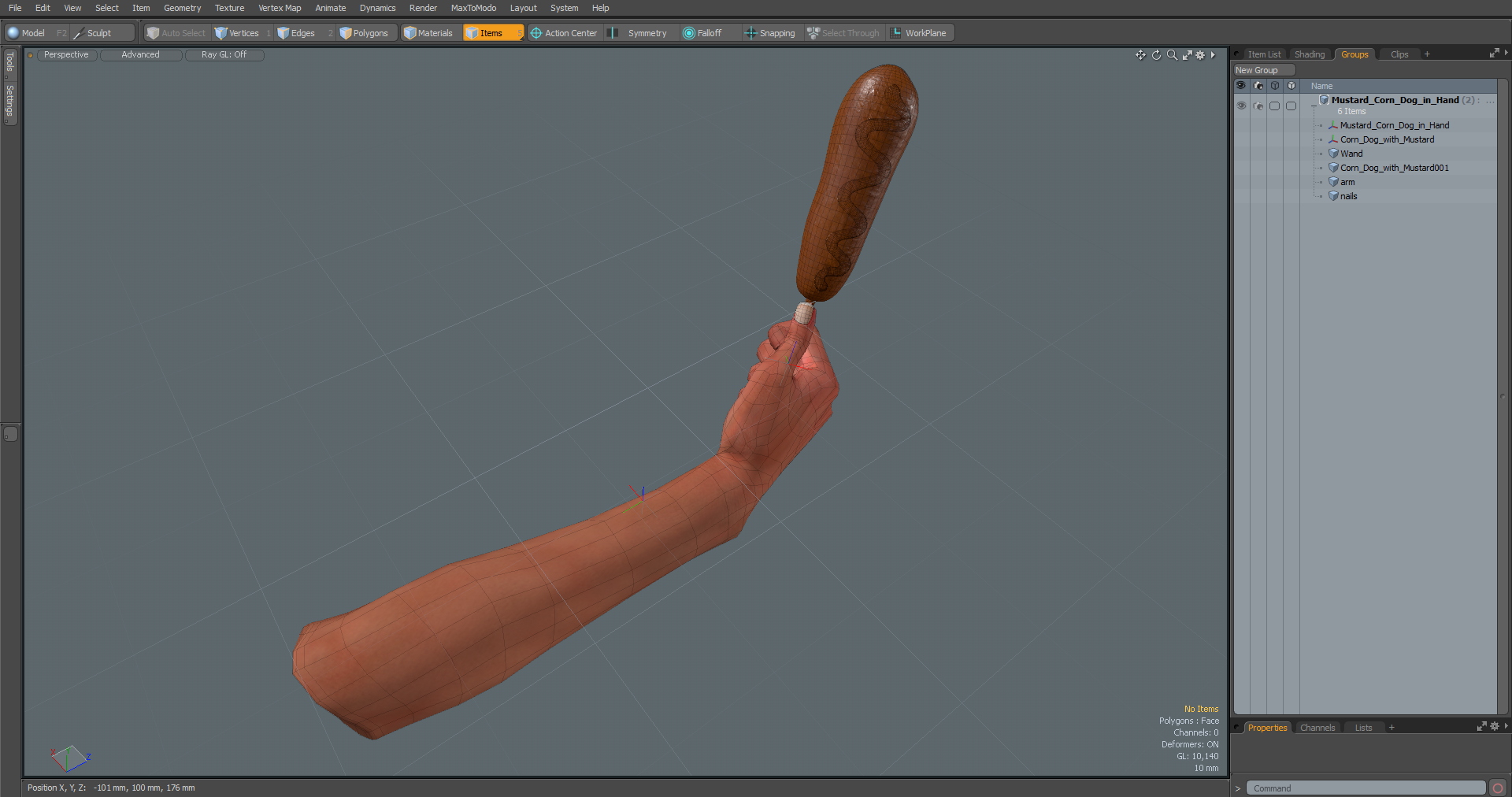Toggle second checkbox of Mustard_Corn_Dog_in_Hand group
1512x797 pixels.
coord(1291,106)
